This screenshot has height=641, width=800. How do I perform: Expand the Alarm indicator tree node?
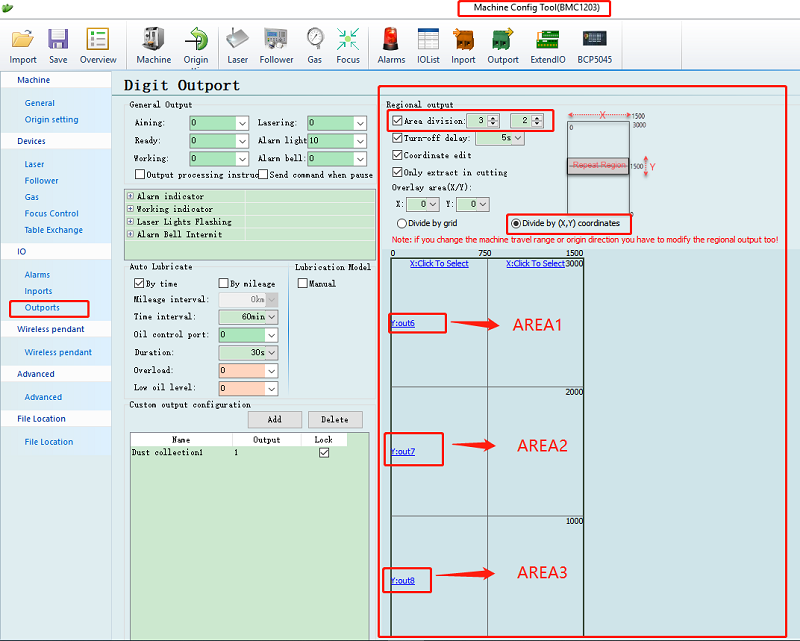131,197
